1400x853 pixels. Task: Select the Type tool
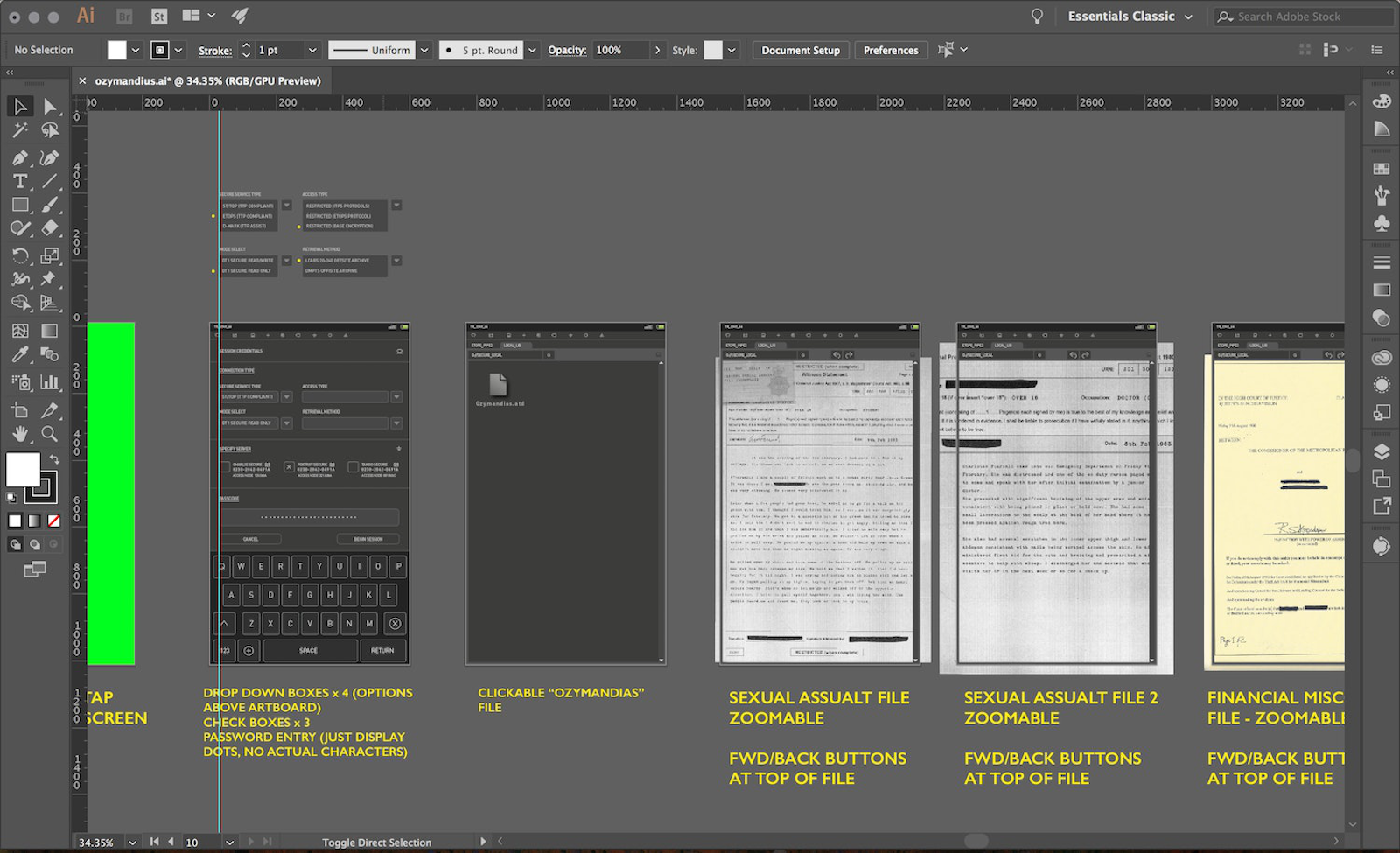19,181
